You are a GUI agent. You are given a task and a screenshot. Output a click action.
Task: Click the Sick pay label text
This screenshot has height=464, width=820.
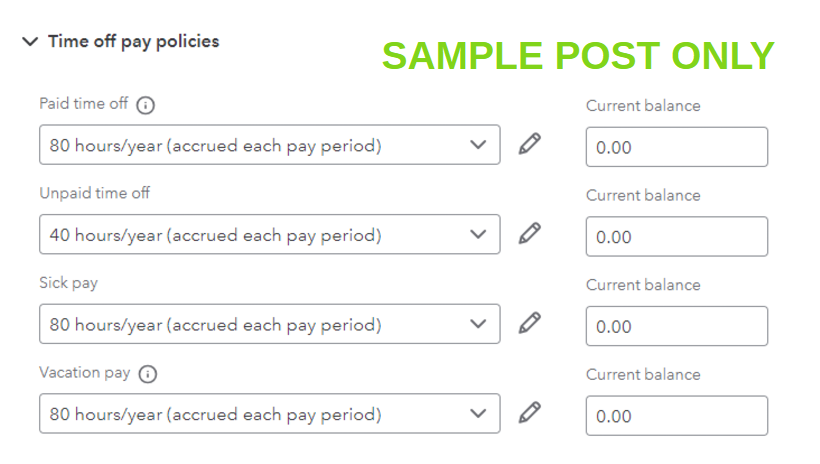68,283
